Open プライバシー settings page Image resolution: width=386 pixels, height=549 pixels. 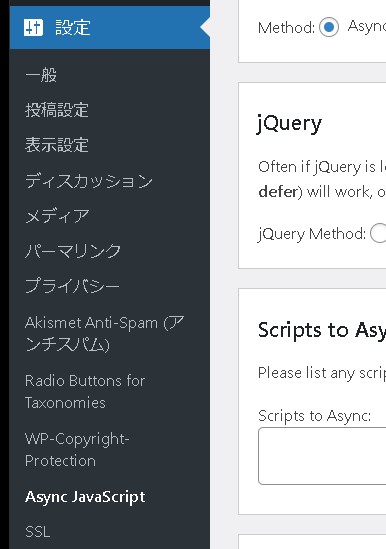[x=72, y=286]
